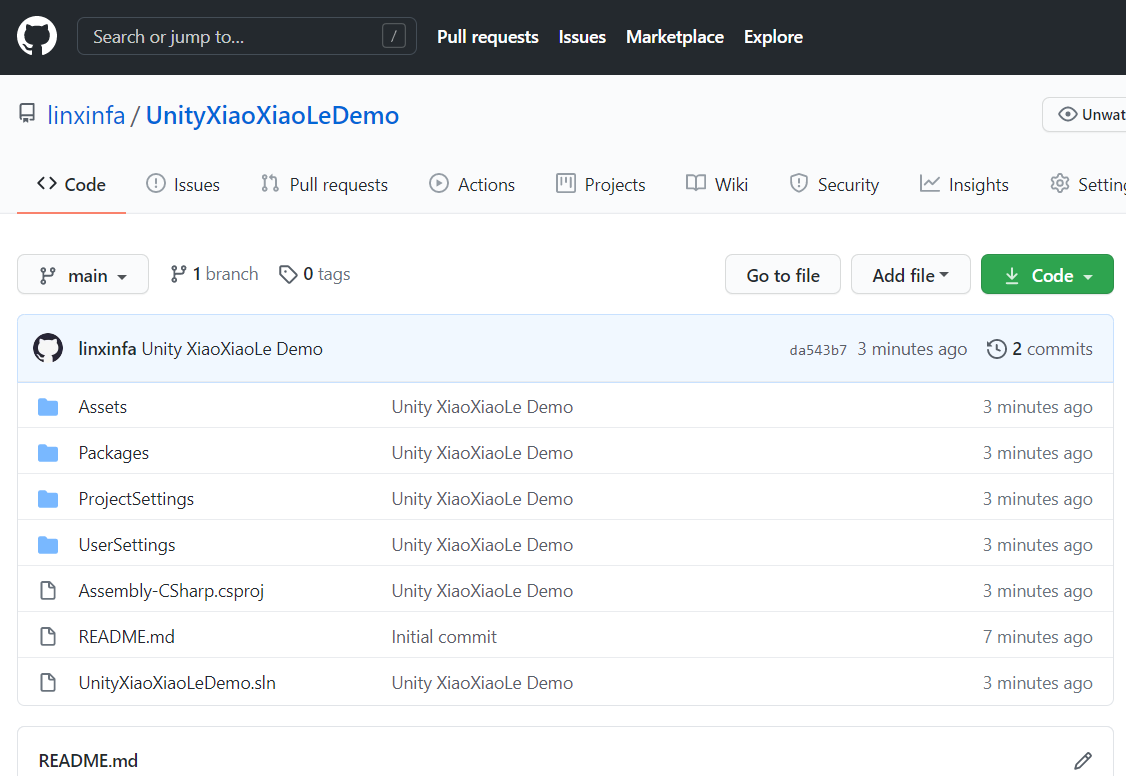The width and height of the screenshot is (1126, 776).
Task: Toggle the Unwatch eye button
Action: [1084, 115]
